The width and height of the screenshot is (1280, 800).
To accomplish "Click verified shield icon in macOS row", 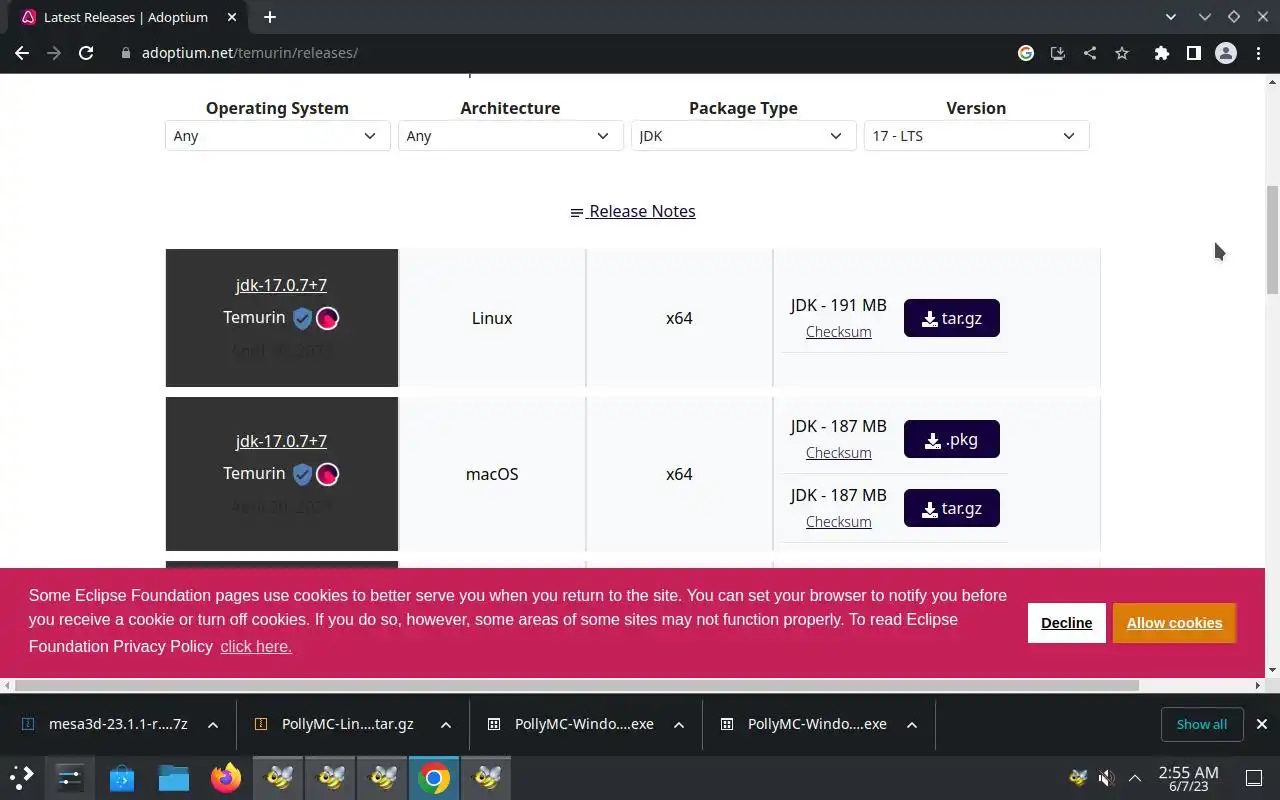I will pyautogui.click(x=302, y=474).
